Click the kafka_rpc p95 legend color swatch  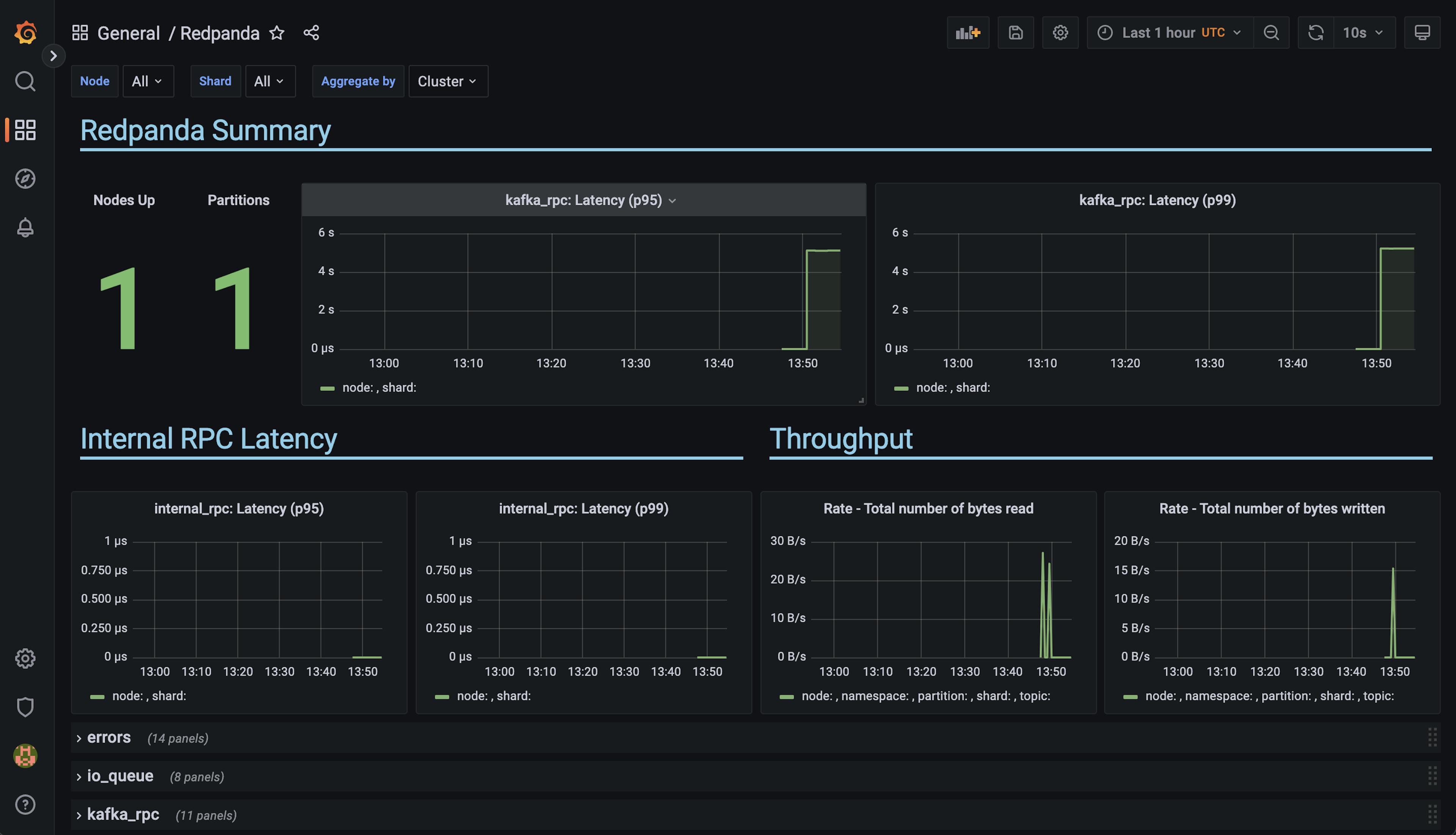tap(327, 388)
